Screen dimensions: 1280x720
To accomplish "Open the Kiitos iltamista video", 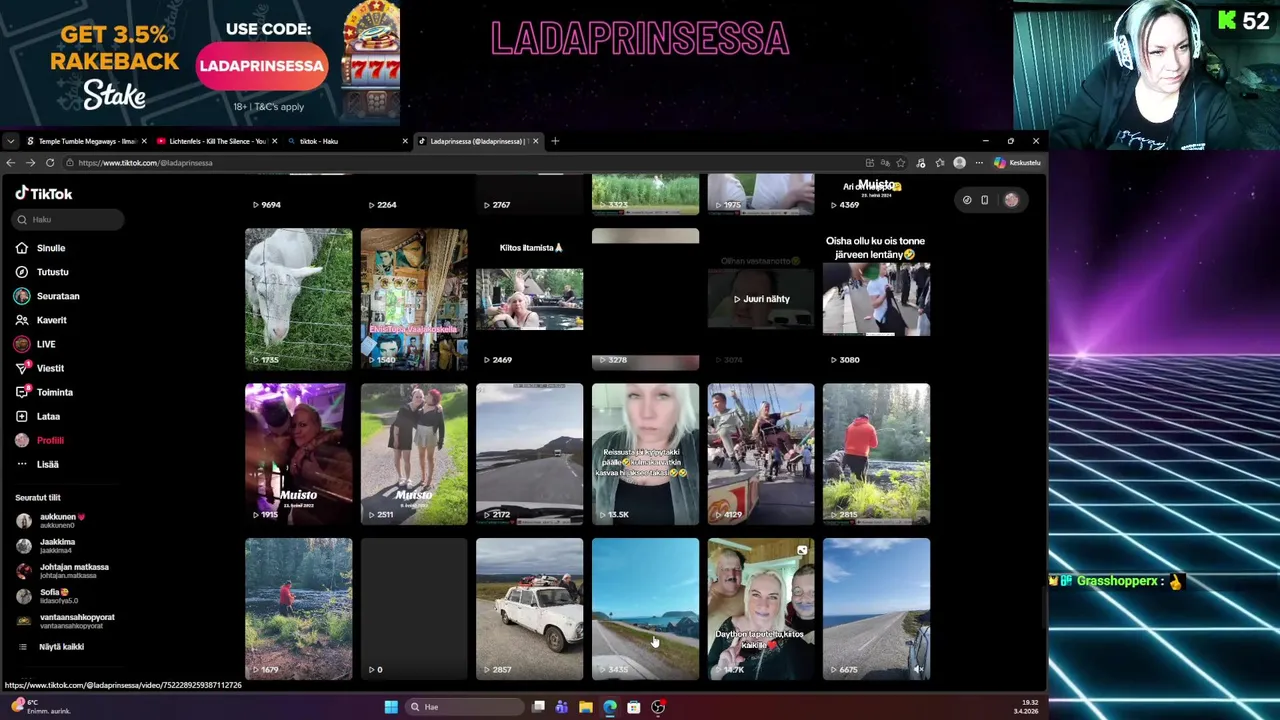I will [530, 299].
